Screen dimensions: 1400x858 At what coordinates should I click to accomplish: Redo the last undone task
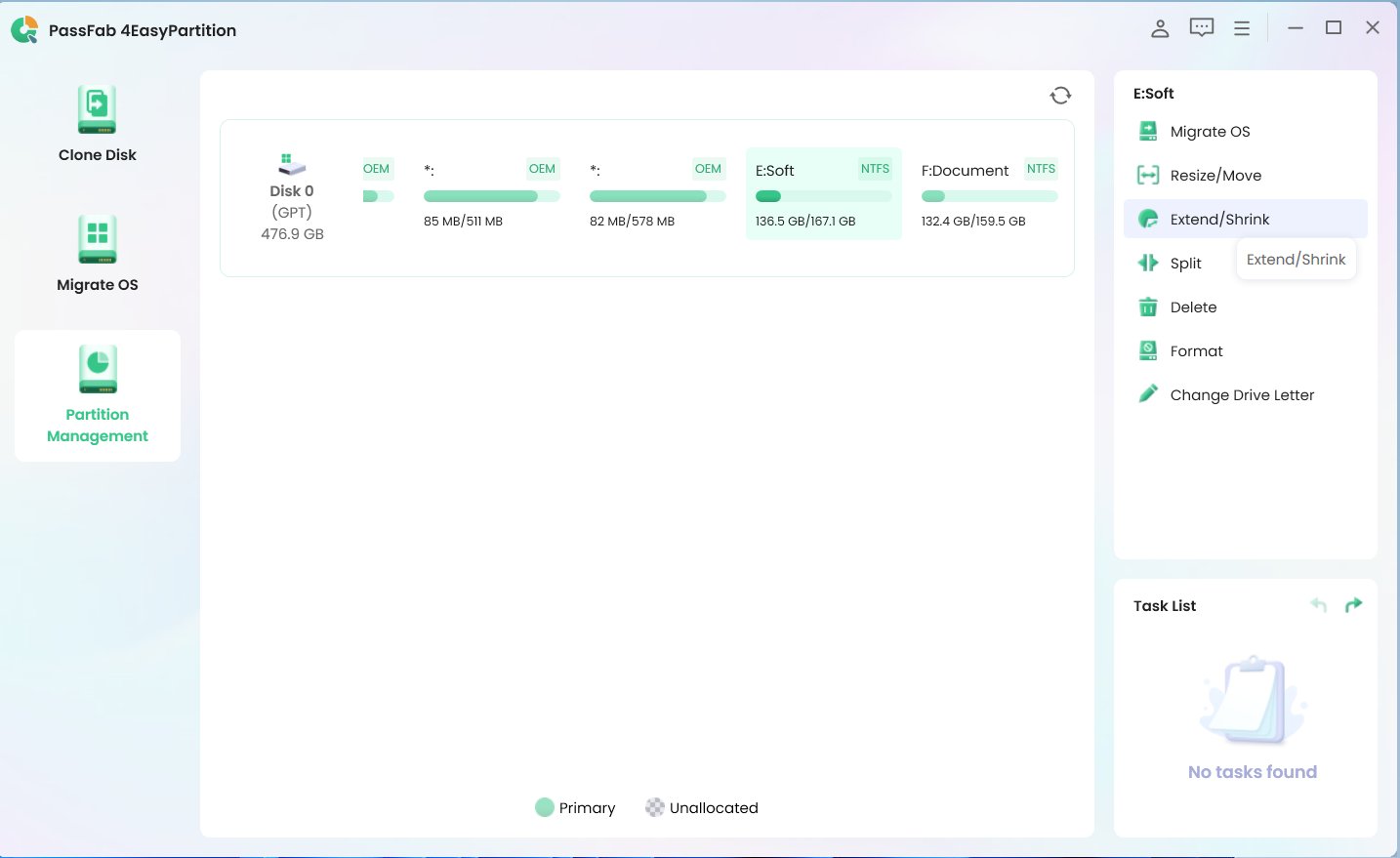point(1354,605)
